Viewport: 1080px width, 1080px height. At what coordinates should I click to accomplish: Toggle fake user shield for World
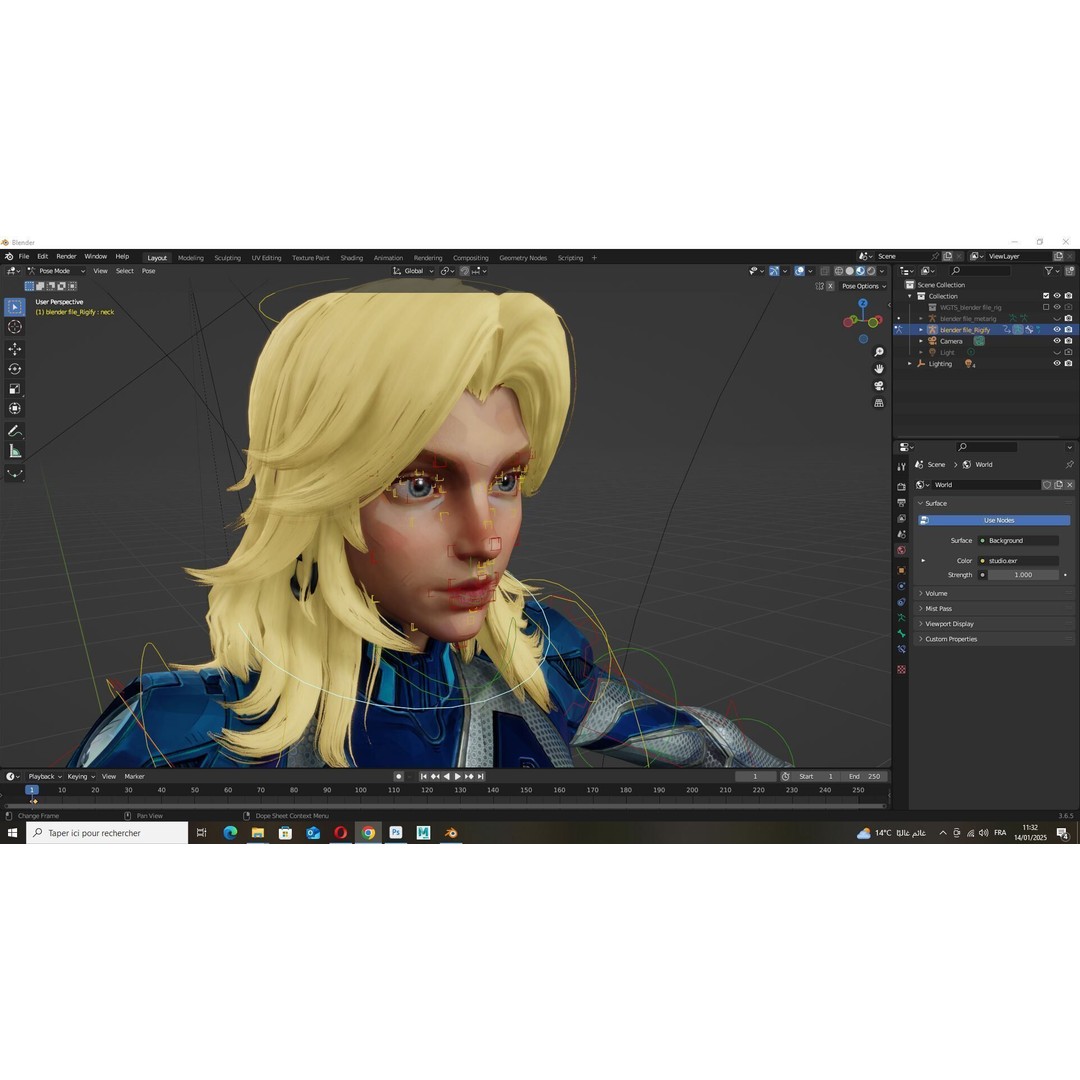(x=1047, y=485)
